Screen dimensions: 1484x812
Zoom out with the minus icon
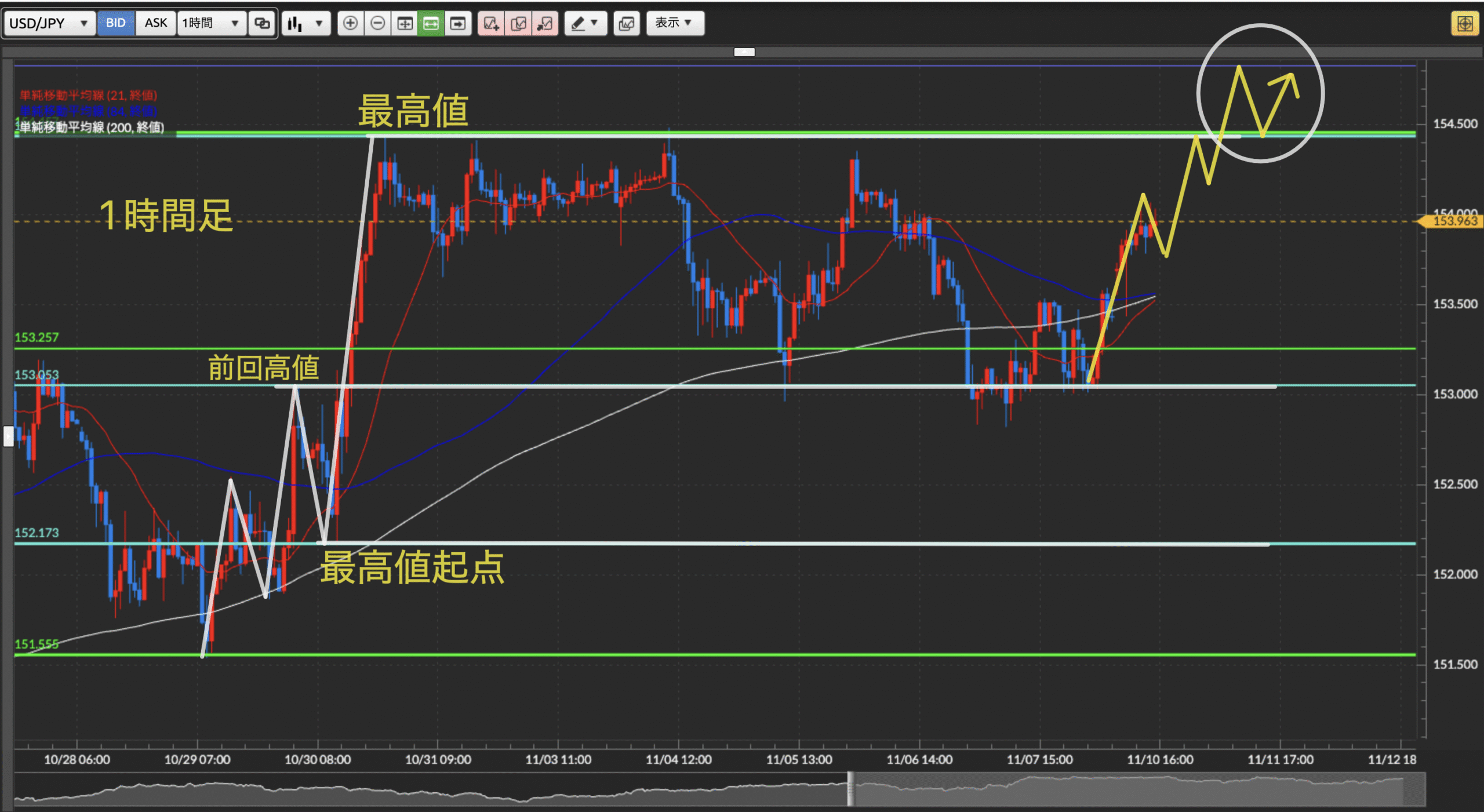pyautogui.click(x=377, y=23)
